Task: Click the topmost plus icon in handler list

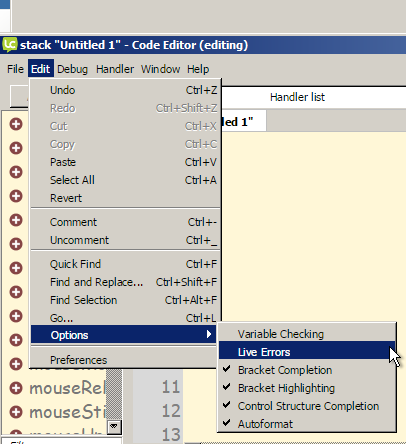Action: coord(16,124)
